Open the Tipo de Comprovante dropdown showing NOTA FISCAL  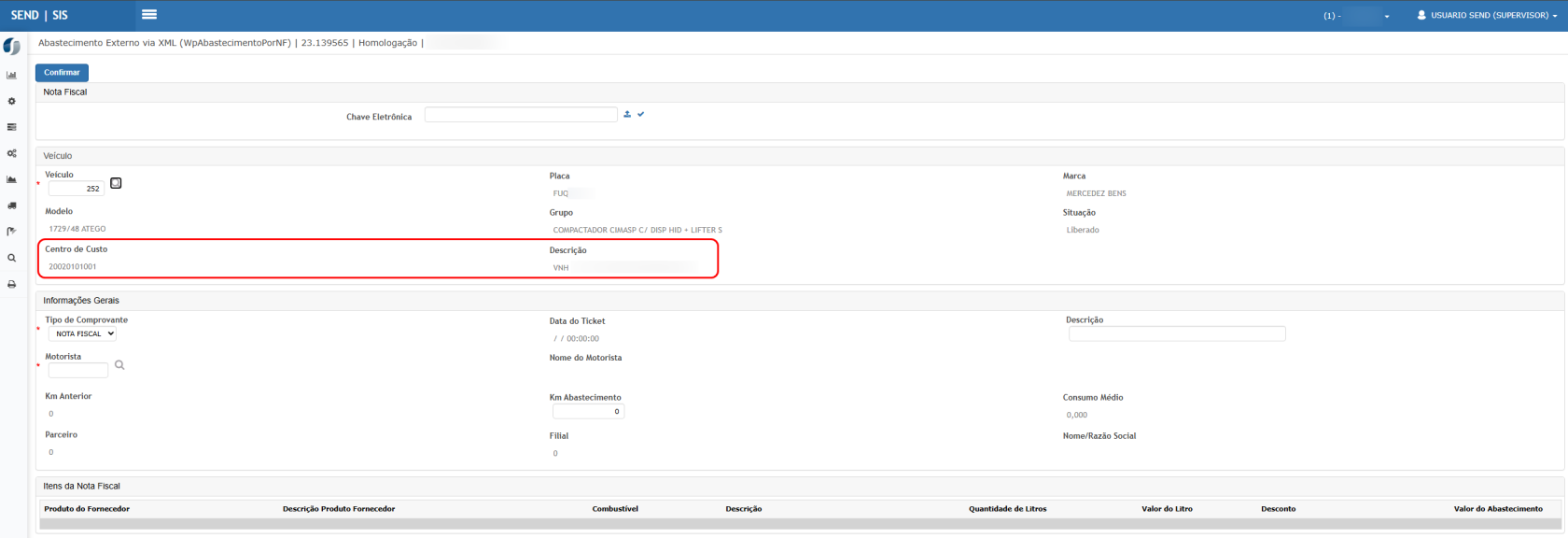[x=82, y=333]
